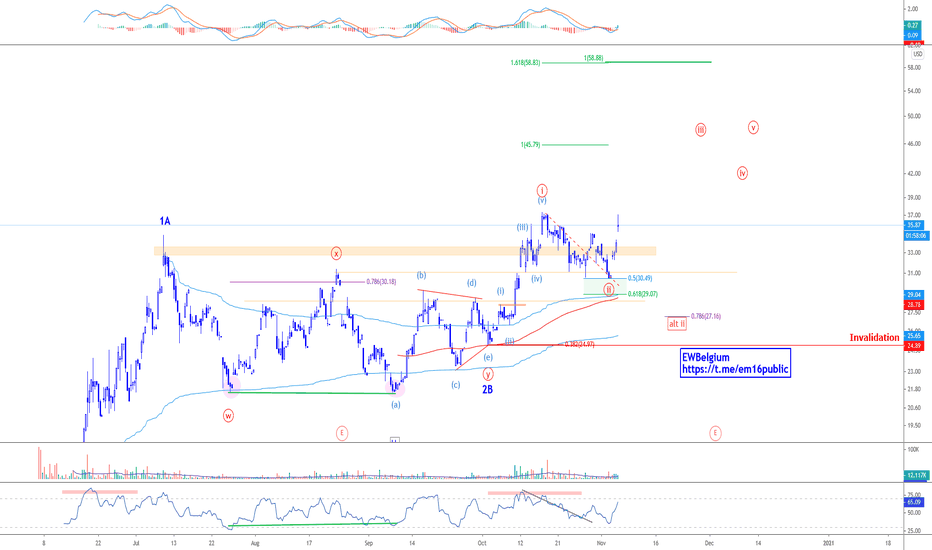Screen dimensions: 932x550
Task: Click the 28.78 red price tag
Action: [914, 305]
